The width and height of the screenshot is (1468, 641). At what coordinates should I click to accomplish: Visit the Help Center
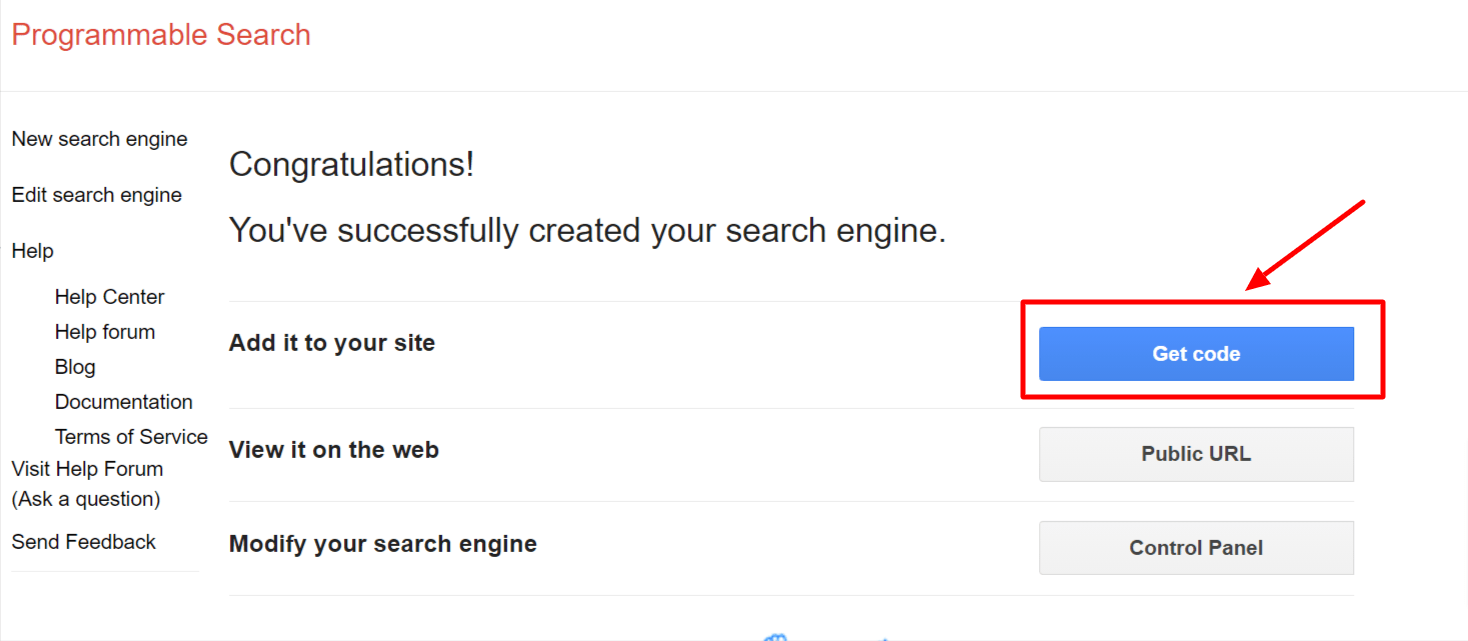pos(110,296)
